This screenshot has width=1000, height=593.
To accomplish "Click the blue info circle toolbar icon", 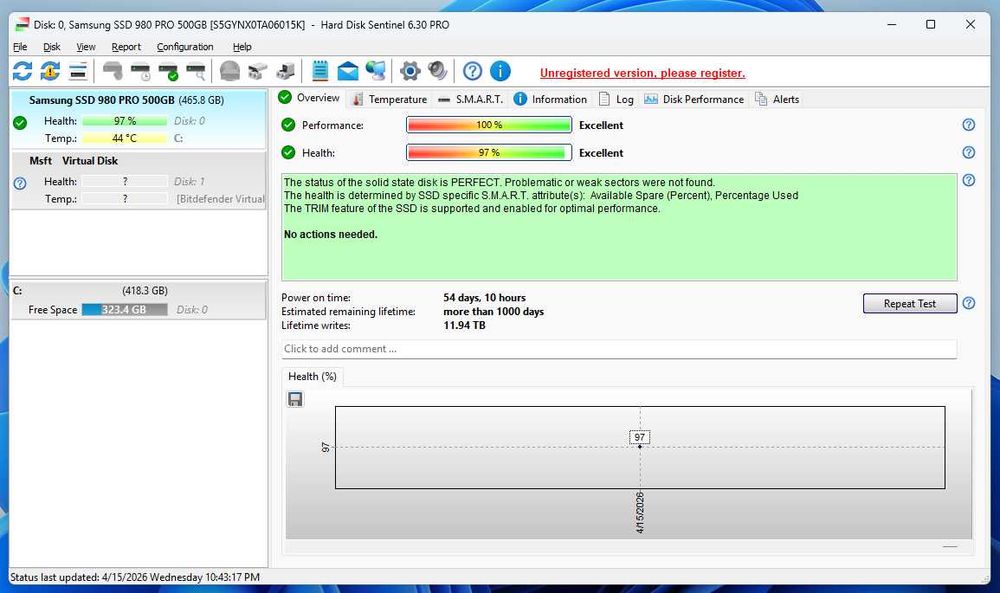I will pos(501,71).
